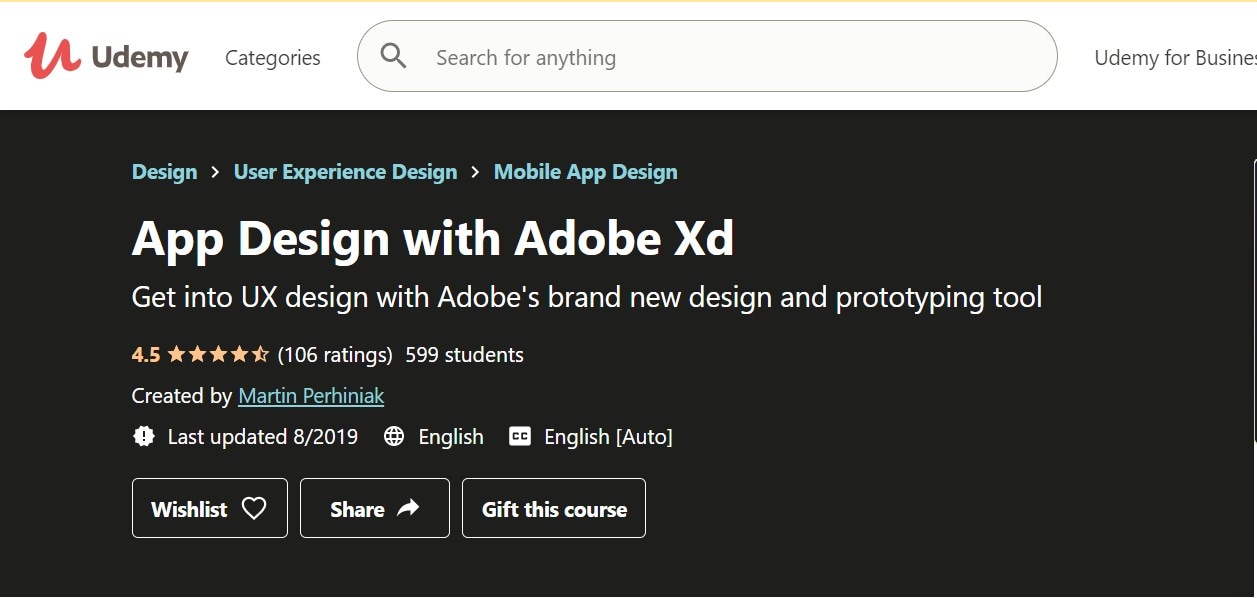Open instructor Martin Perhiniak's profile

click(311, 396)
